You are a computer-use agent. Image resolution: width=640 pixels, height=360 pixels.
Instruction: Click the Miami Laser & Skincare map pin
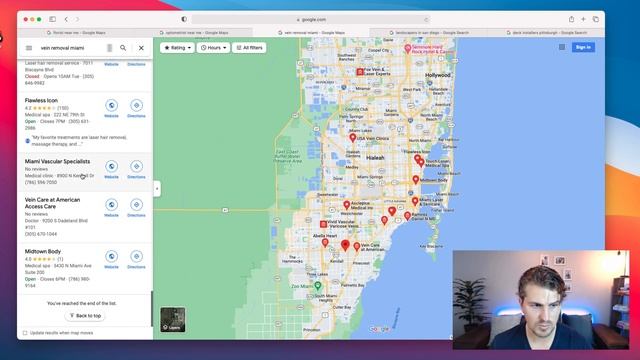(415, 201)
